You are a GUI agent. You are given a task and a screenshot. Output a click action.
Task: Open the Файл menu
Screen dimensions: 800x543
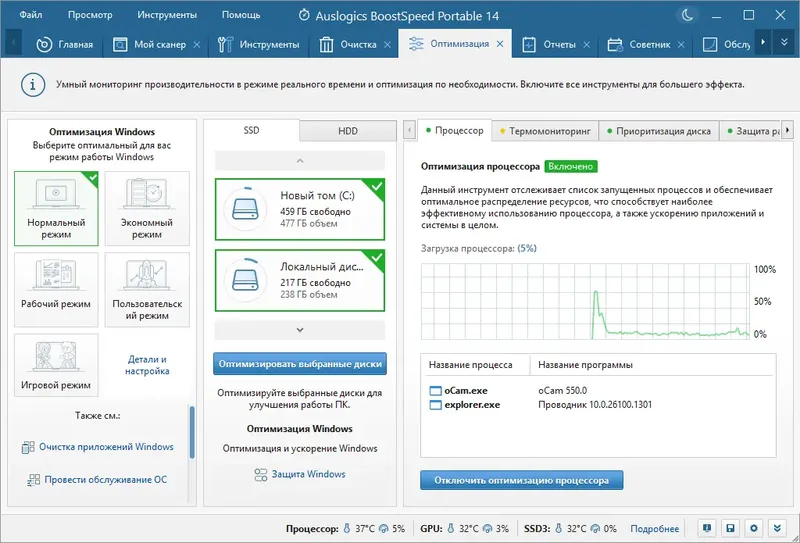31,15
